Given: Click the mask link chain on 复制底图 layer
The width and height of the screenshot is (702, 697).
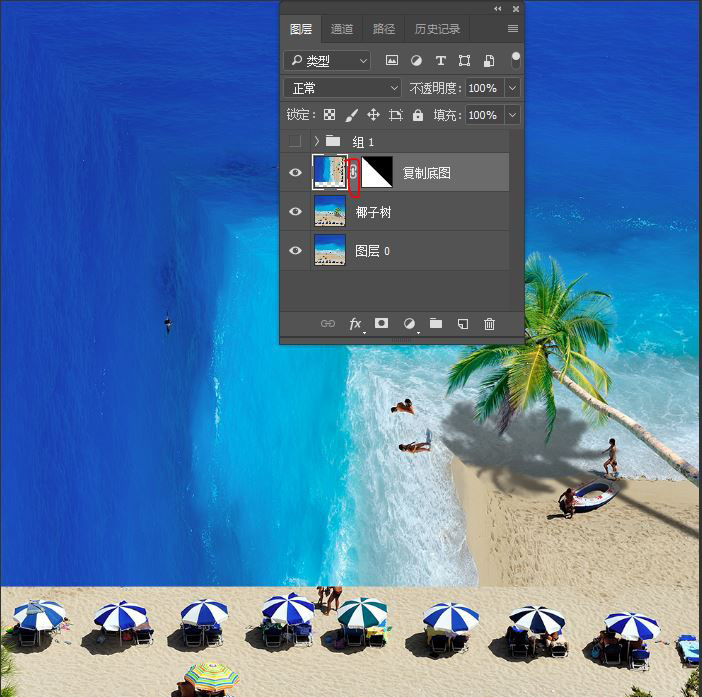Looking at the screenshot, I should click(353, 172).
